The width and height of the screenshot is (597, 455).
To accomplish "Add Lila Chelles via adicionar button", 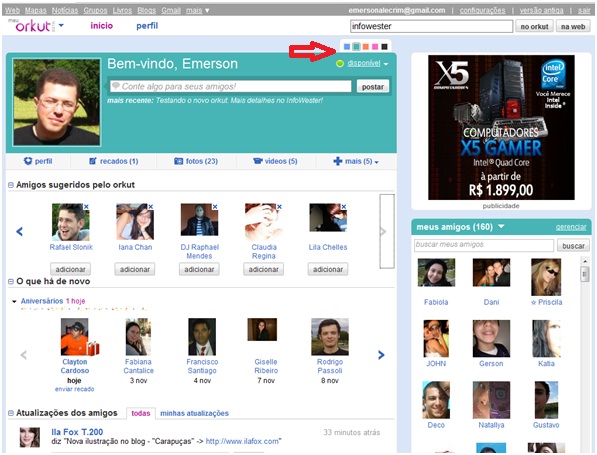I will coord(328,270).
